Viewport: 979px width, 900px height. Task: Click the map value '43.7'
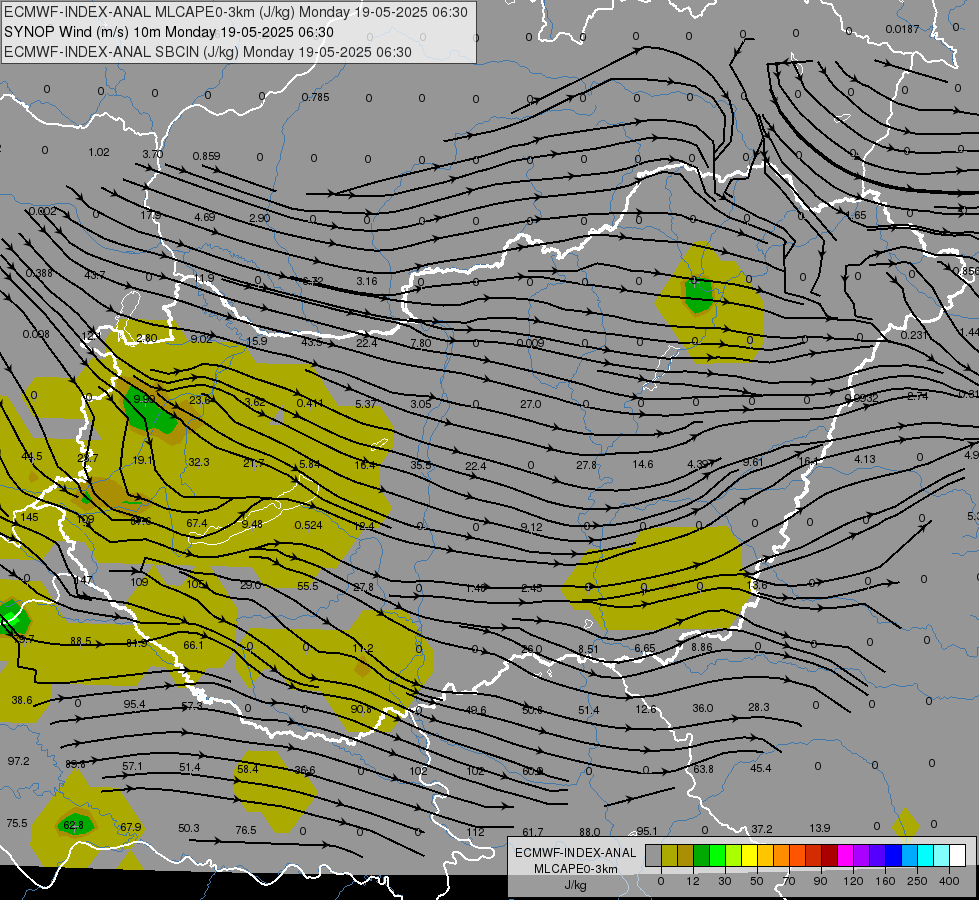95,275
